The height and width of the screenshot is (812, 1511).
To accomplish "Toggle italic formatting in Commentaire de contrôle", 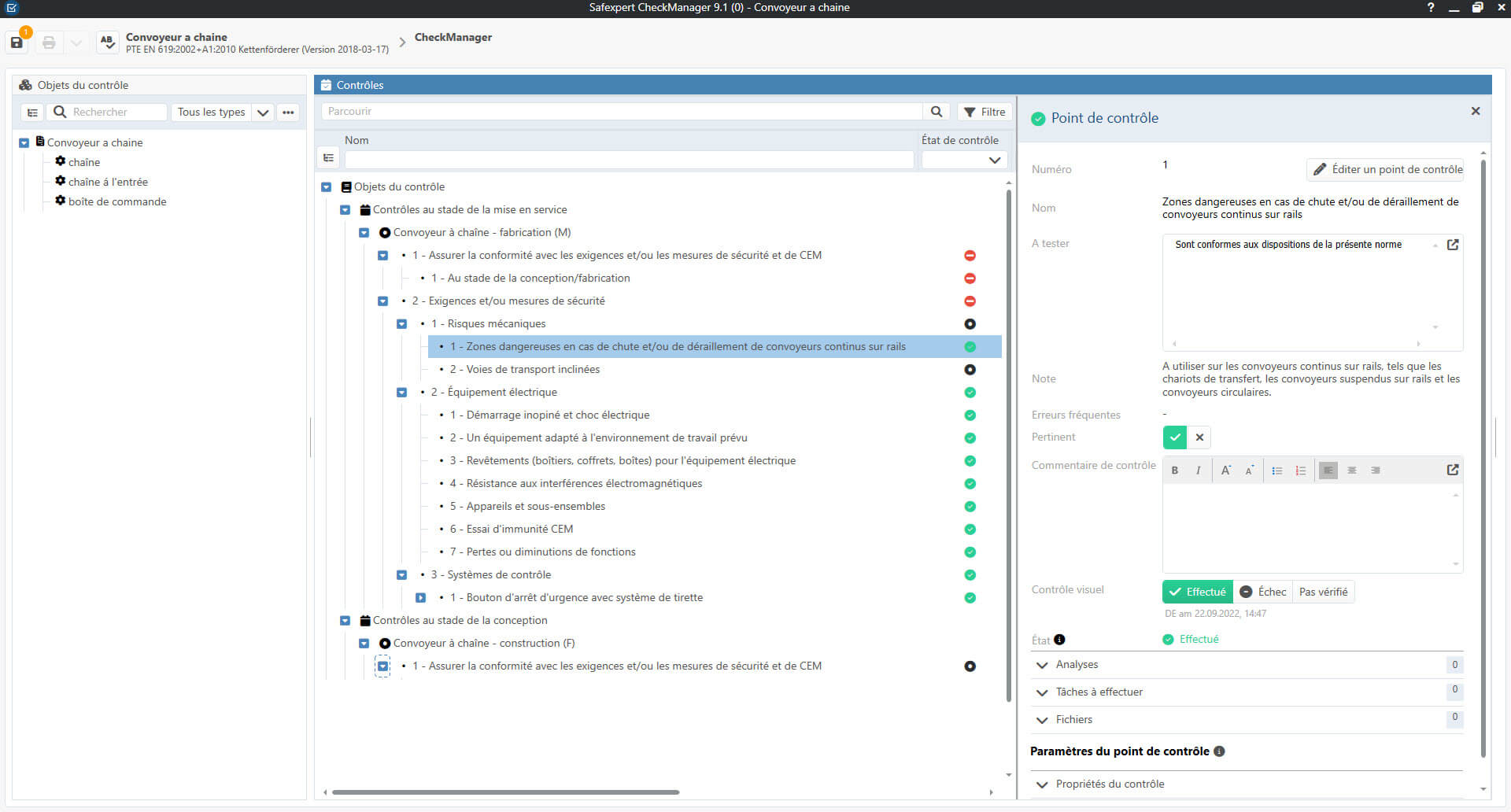I will [x=1198, y=471].
